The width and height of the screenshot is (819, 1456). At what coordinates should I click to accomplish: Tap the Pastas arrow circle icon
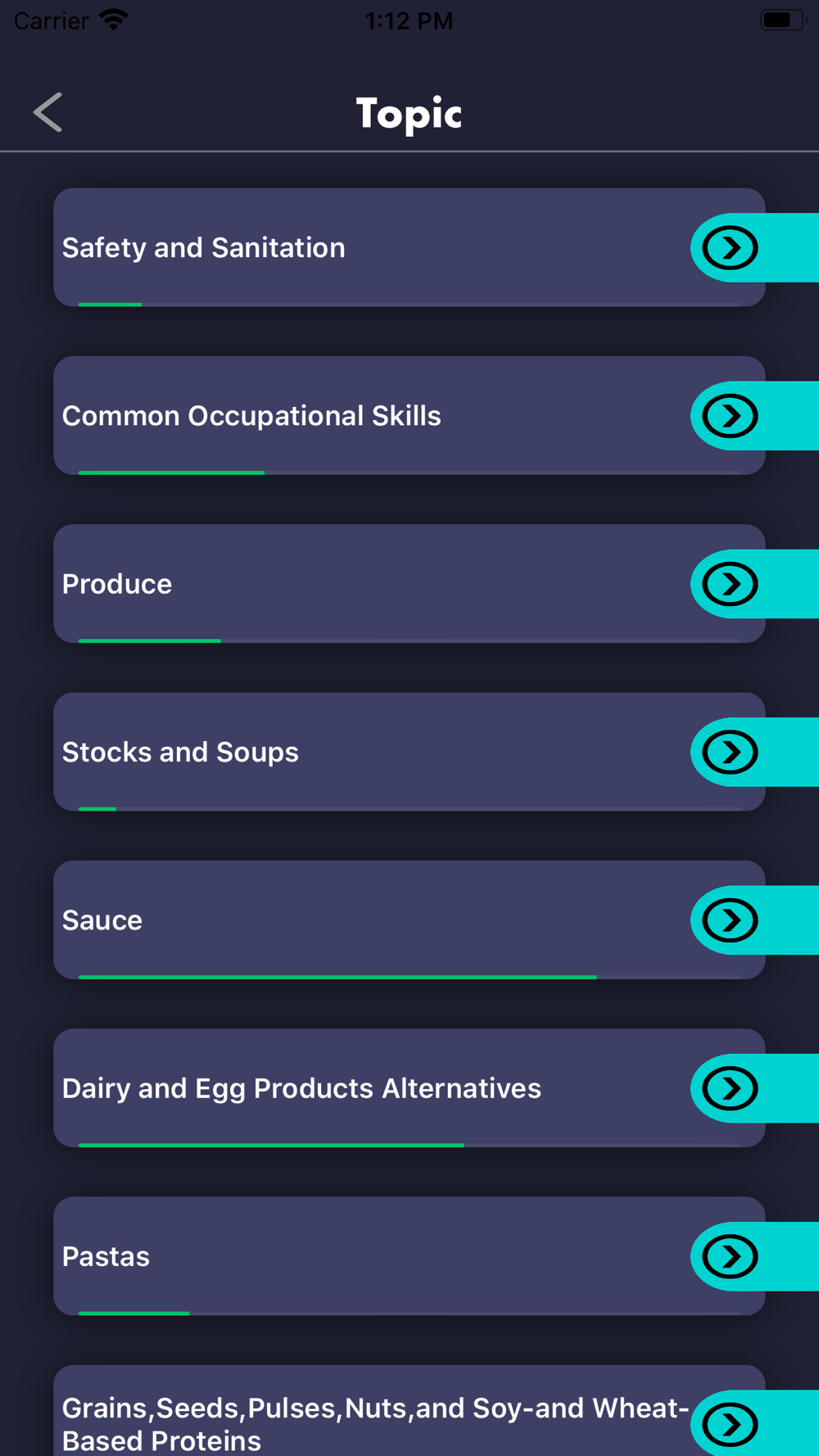[x=730, y=1256]
